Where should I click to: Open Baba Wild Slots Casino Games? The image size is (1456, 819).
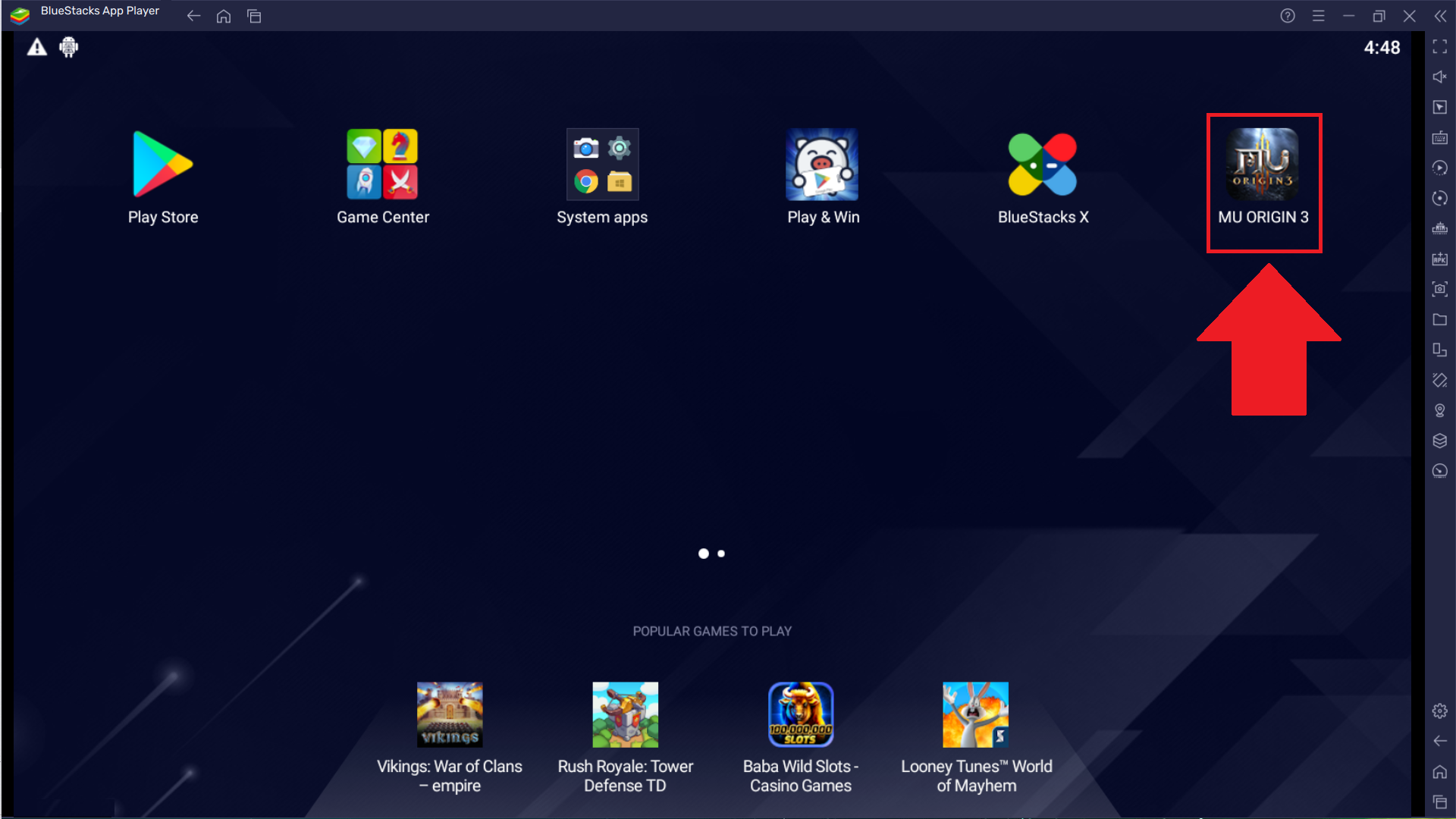coord(801,714)
